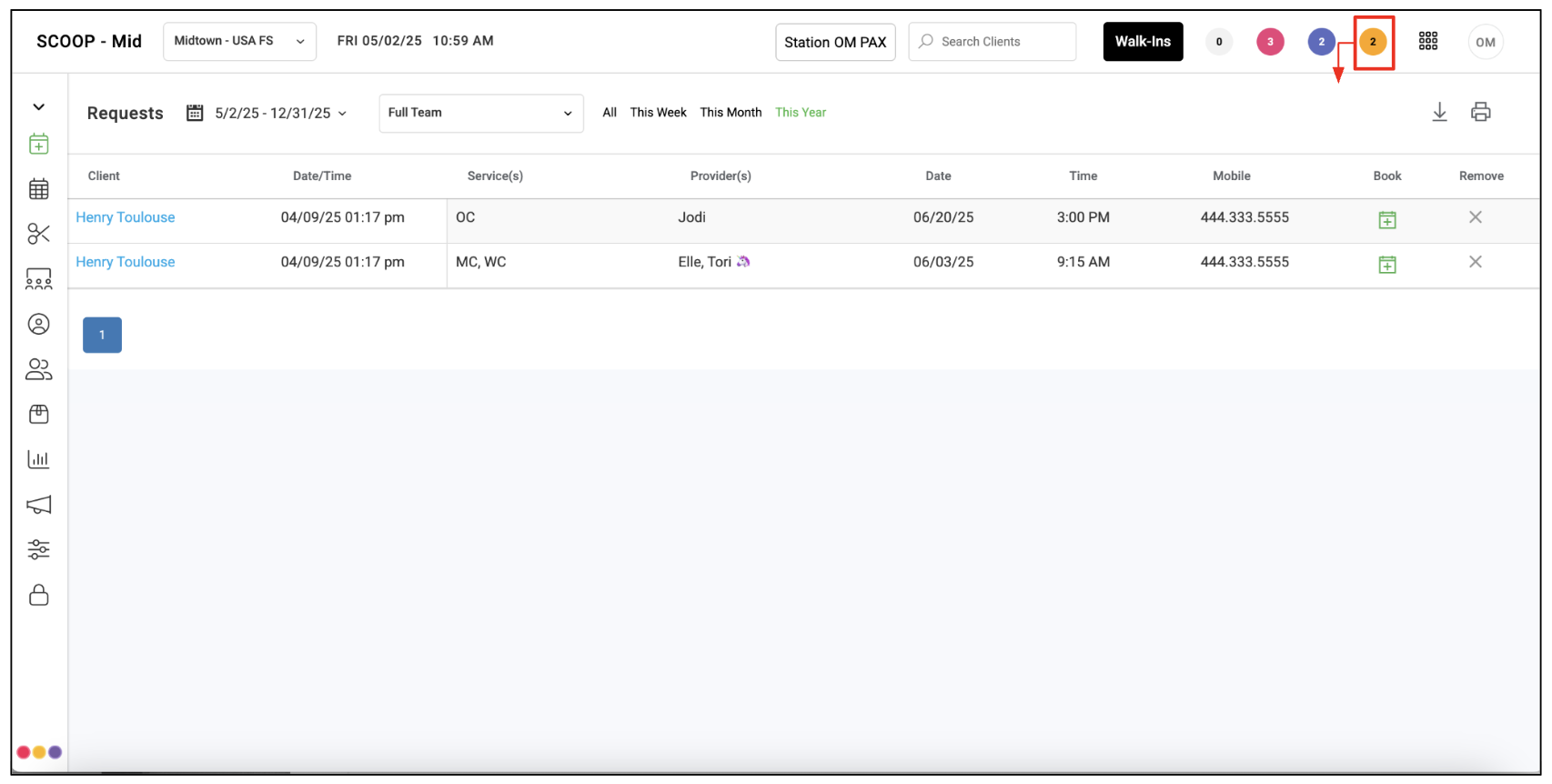Click the megaphone marketing icon

(x=38, y=505)
